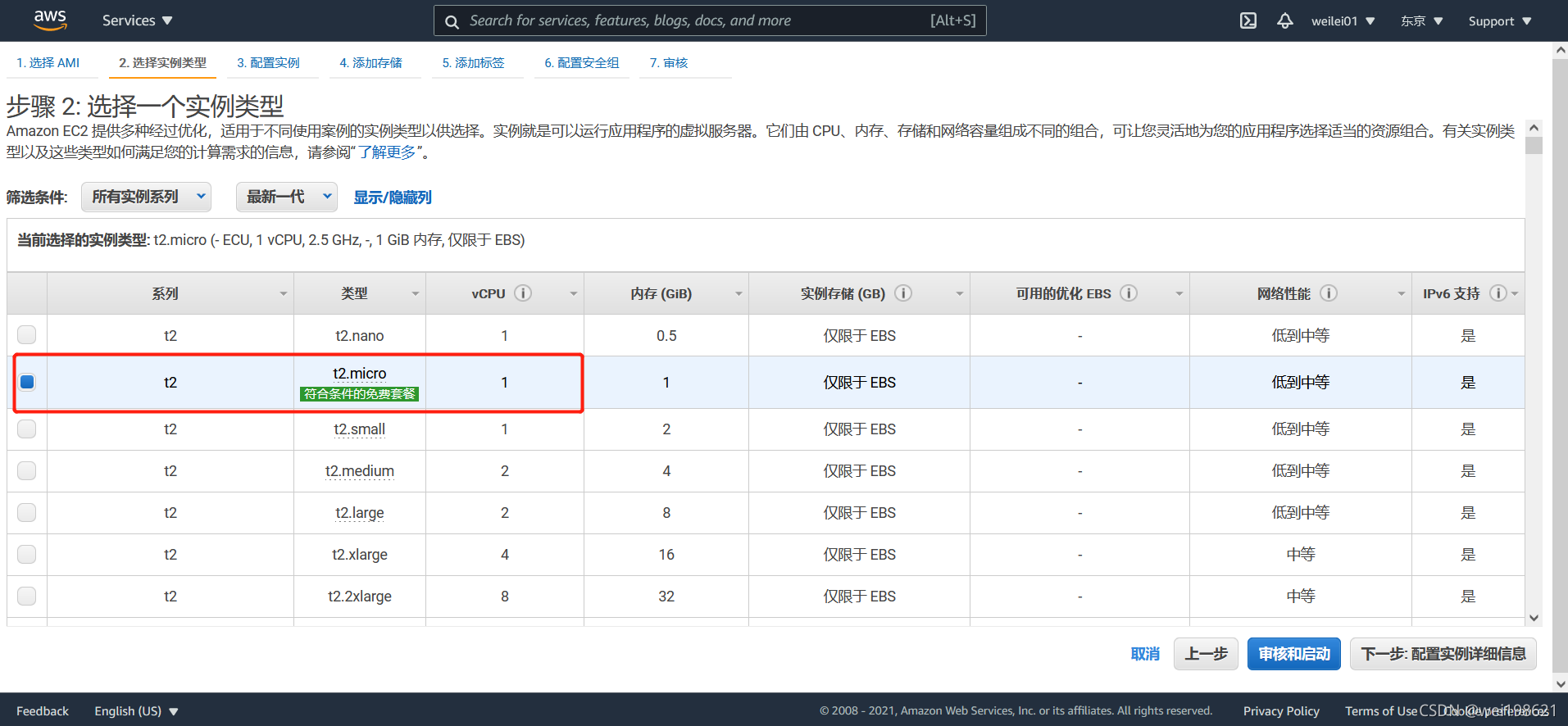Click 下一步: 配置实例详细信息 button
The height and width of the screenshot is (726, 1568).
tap(1443, 654)
